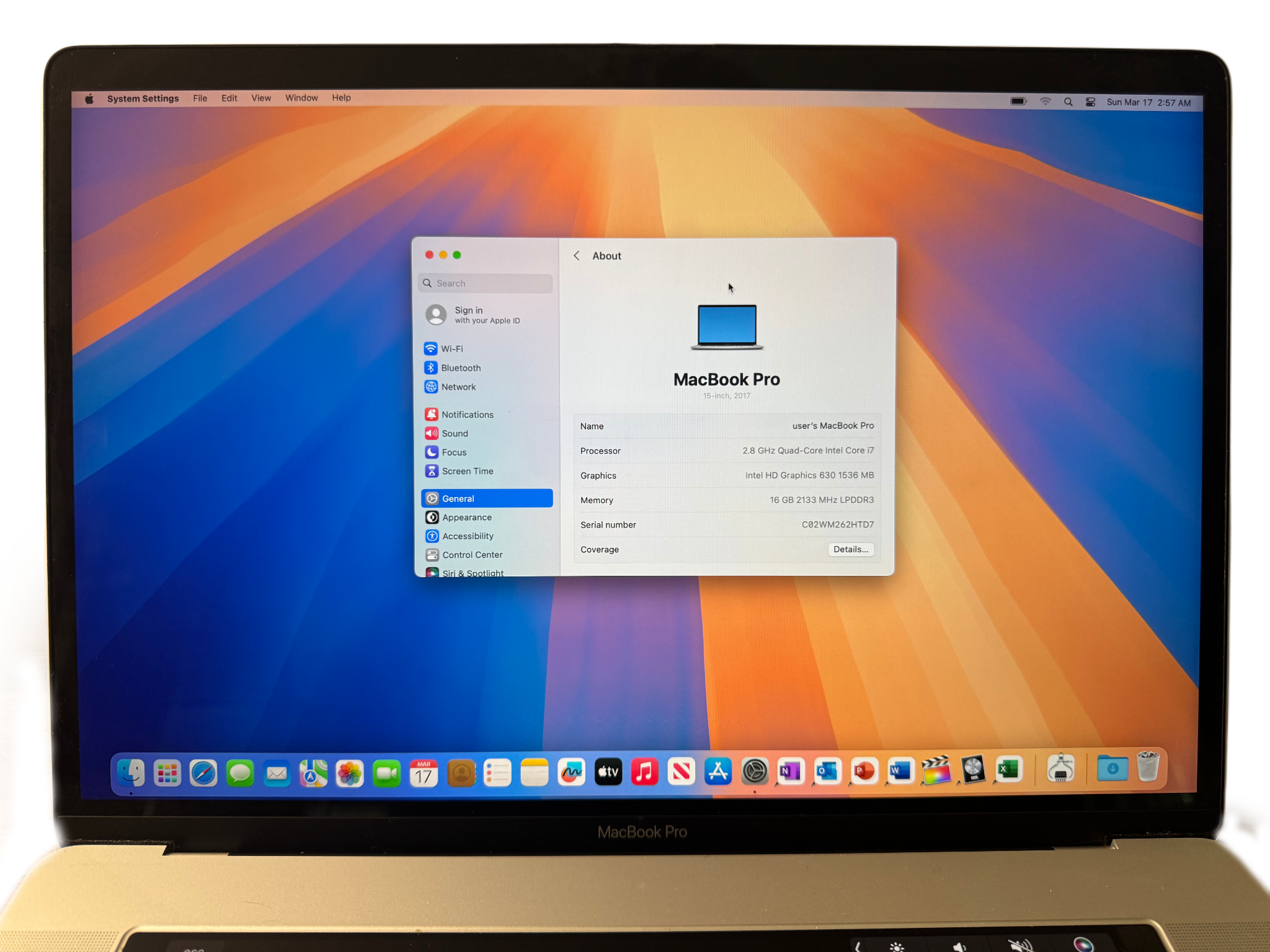The height and width of the screenshot is (952, 1270).
Task: Click the date and time in menu bar
Action: (x=1148, y=103)
